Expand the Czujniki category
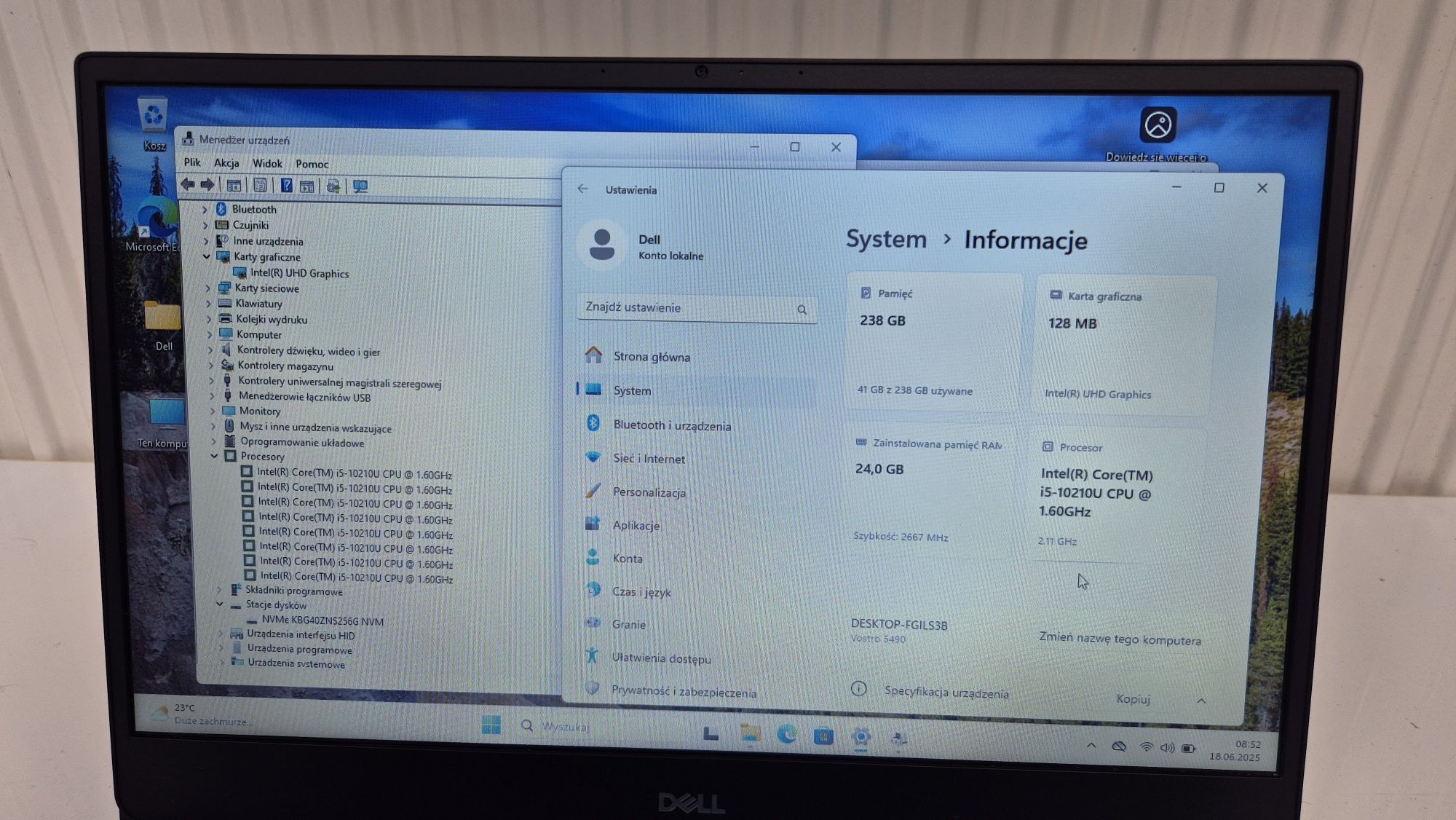The height and width of the screenshot is (820, 1456). coord(205,226)
